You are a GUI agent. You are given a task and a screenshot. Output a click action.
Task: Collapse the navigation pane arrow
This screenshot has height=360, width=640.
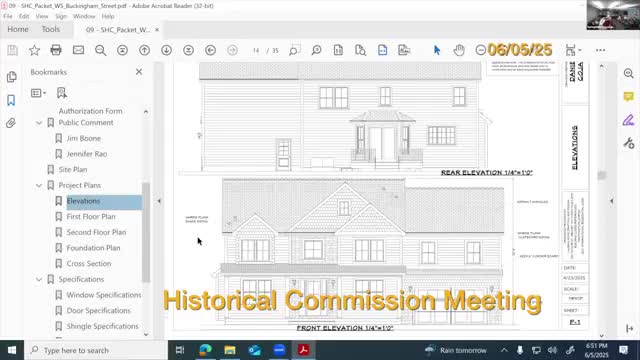(x=159, y=201)
